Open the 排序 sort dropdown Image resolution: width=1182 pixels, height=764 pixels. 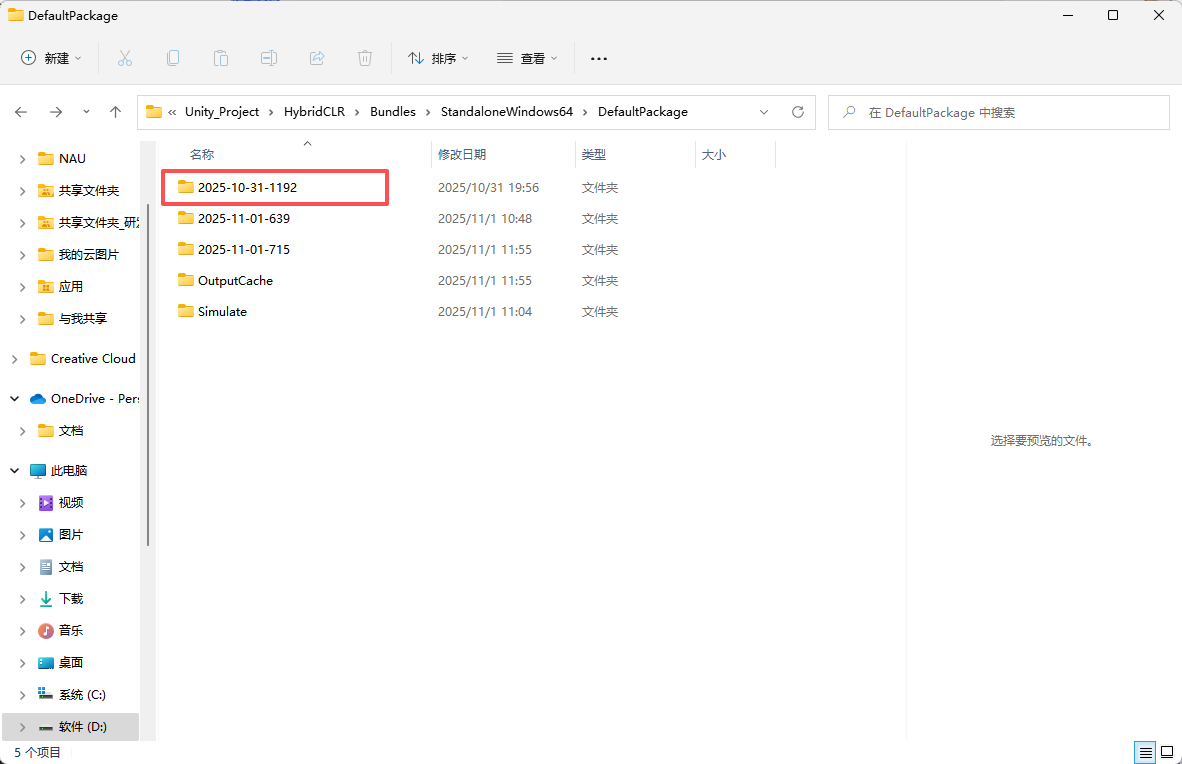click(438, 58)
